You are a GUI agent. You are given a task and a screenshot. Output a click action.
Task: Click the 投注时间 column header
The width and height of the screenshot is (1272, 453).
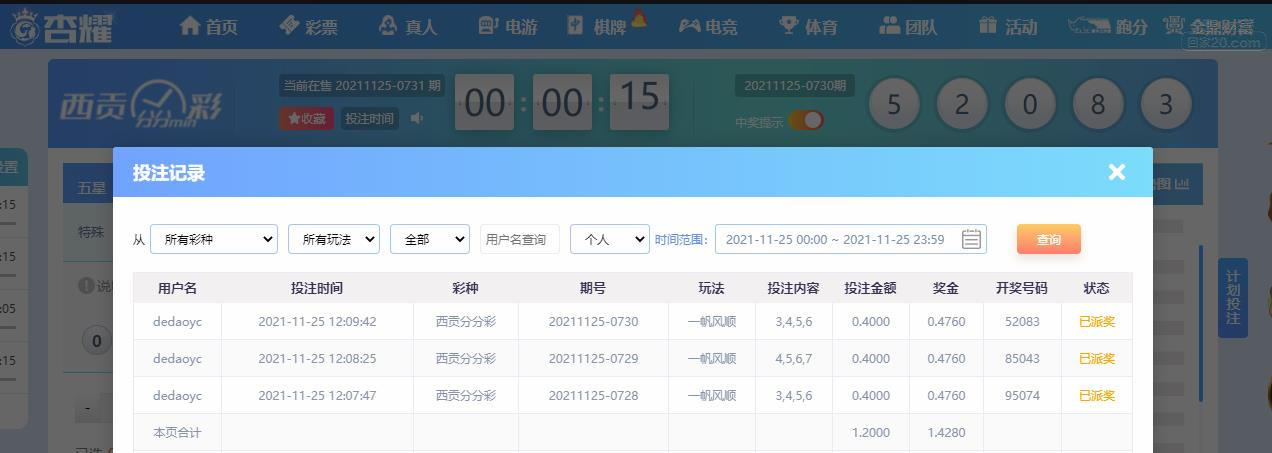click(x=317, y=288)
